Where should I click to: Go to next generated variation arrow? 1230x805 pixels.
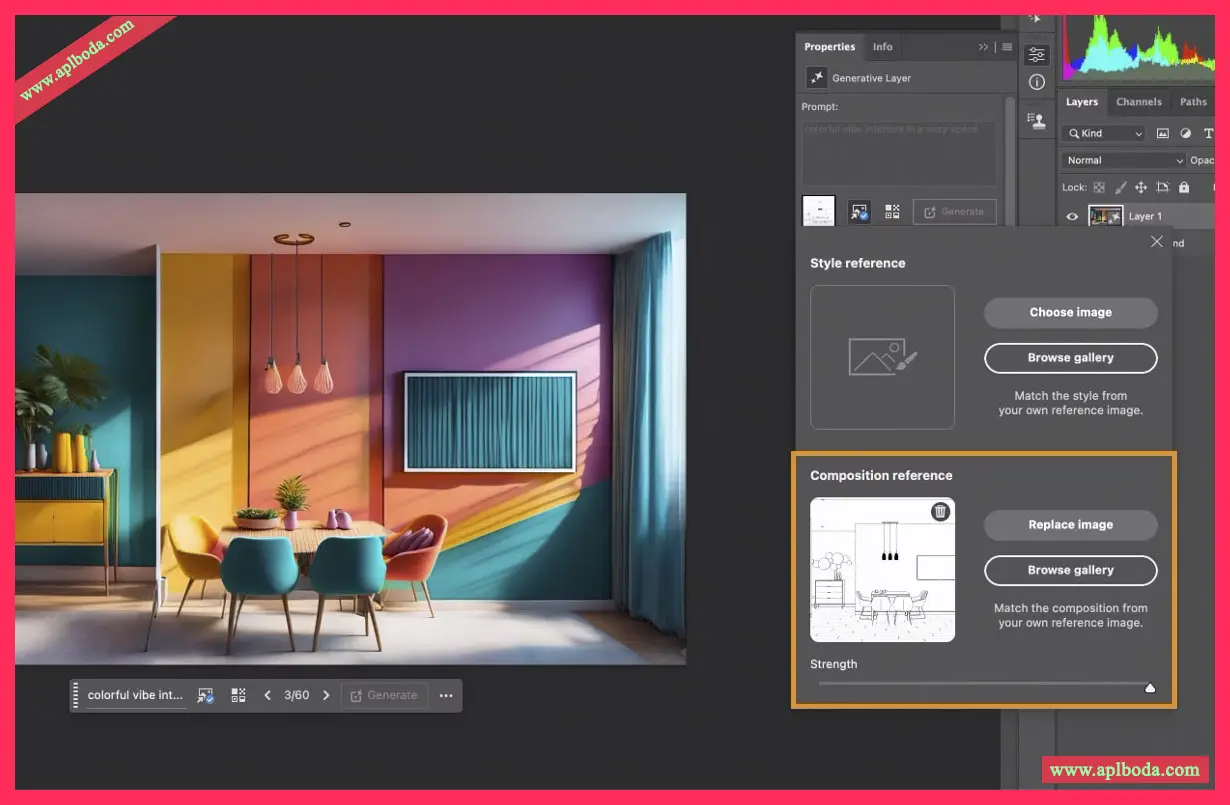(326, 695)
